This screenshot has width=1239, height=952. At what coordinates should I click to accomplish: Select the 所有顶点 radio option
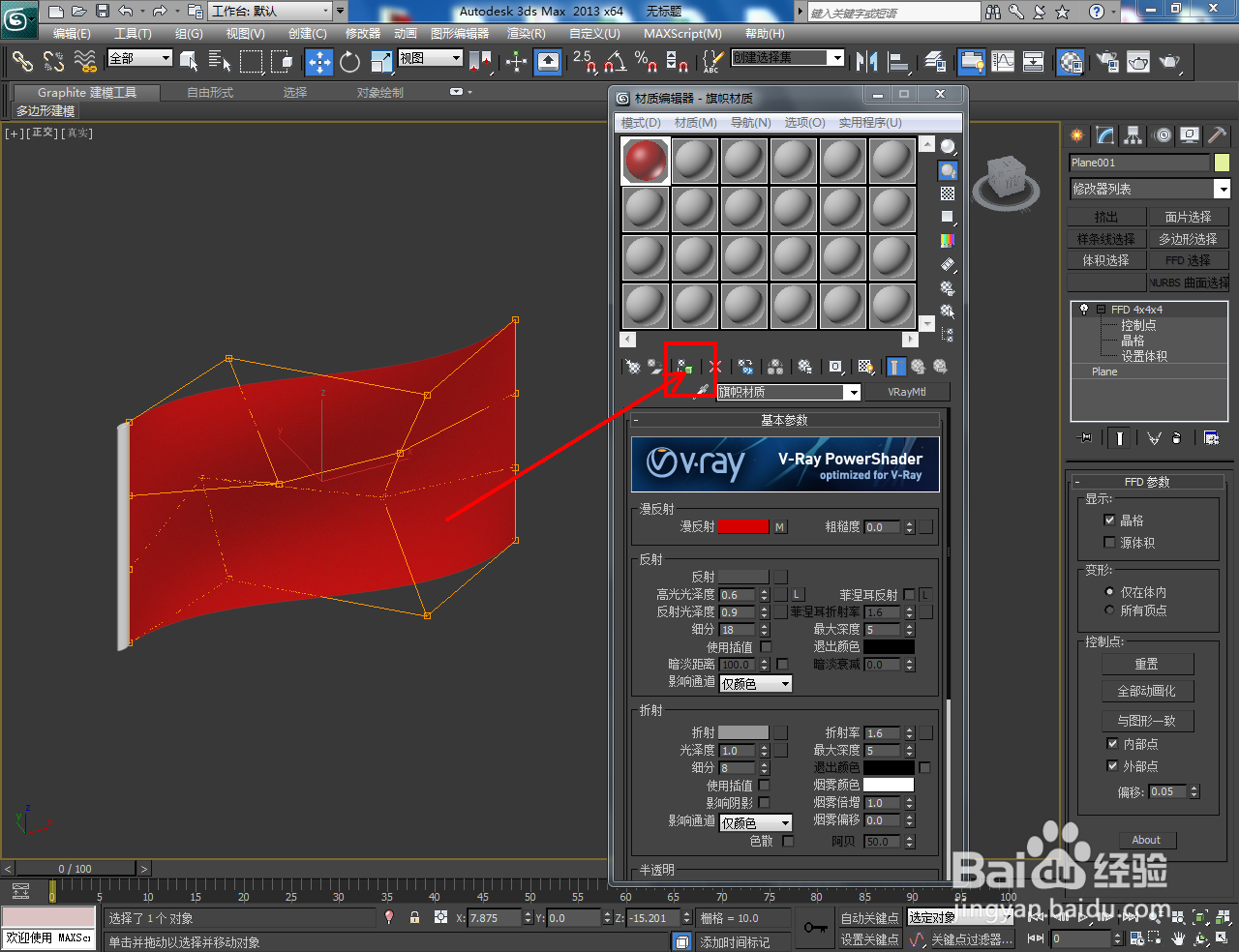pyautogui.click(x=1109, y=610)
